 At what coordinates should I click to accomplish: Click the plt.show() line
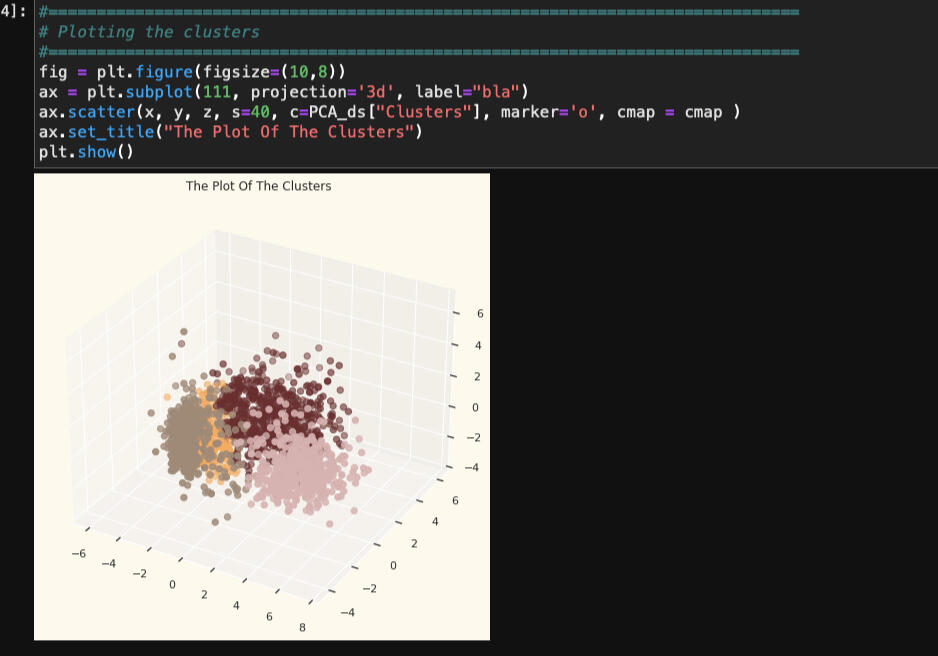(86, 152)
